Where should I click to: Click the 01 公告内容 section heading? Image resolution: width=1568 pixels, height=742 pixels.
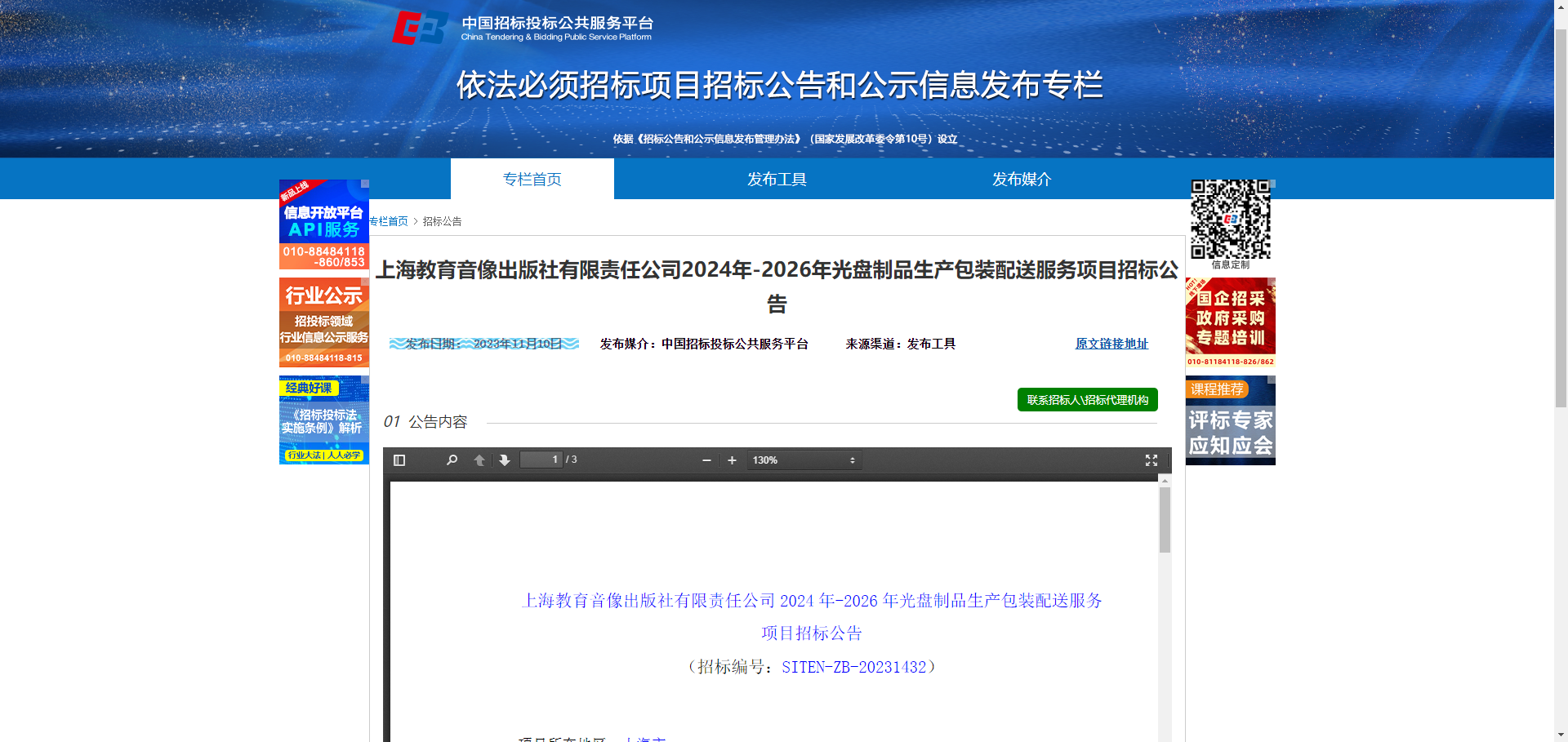tap(425, 422)
